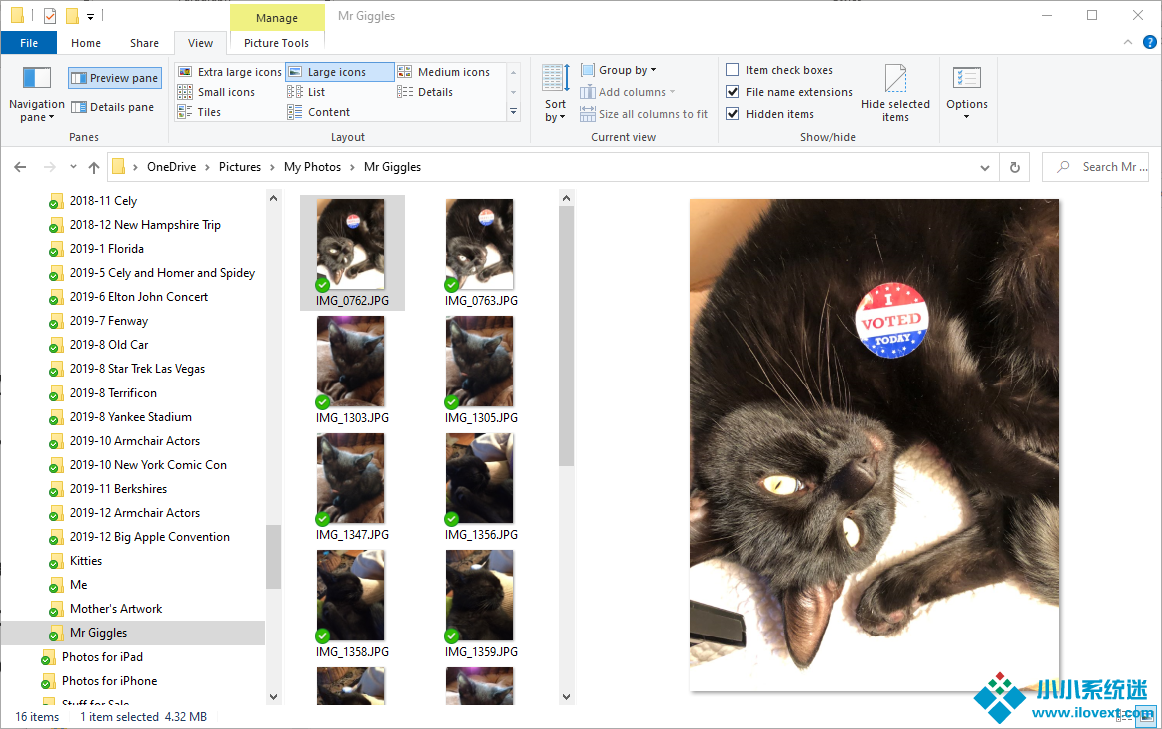
Task: Expand the layout gallery more arrow
Action: click(514, 112)
